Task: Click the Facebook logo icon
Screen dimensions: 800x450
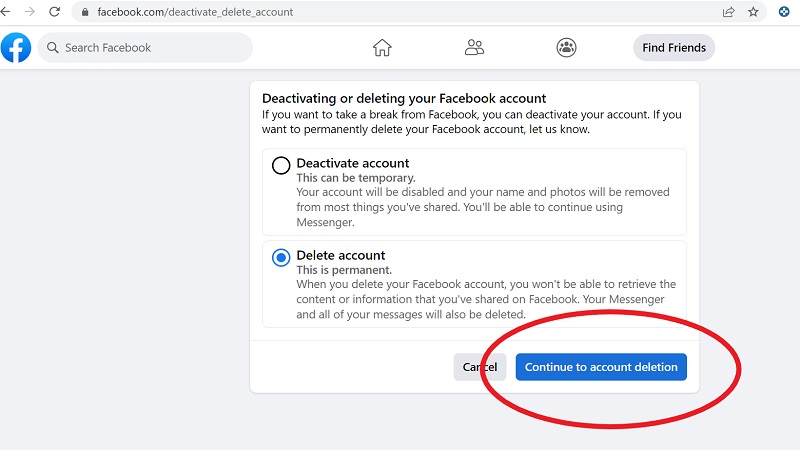Action: pos(16,47)
